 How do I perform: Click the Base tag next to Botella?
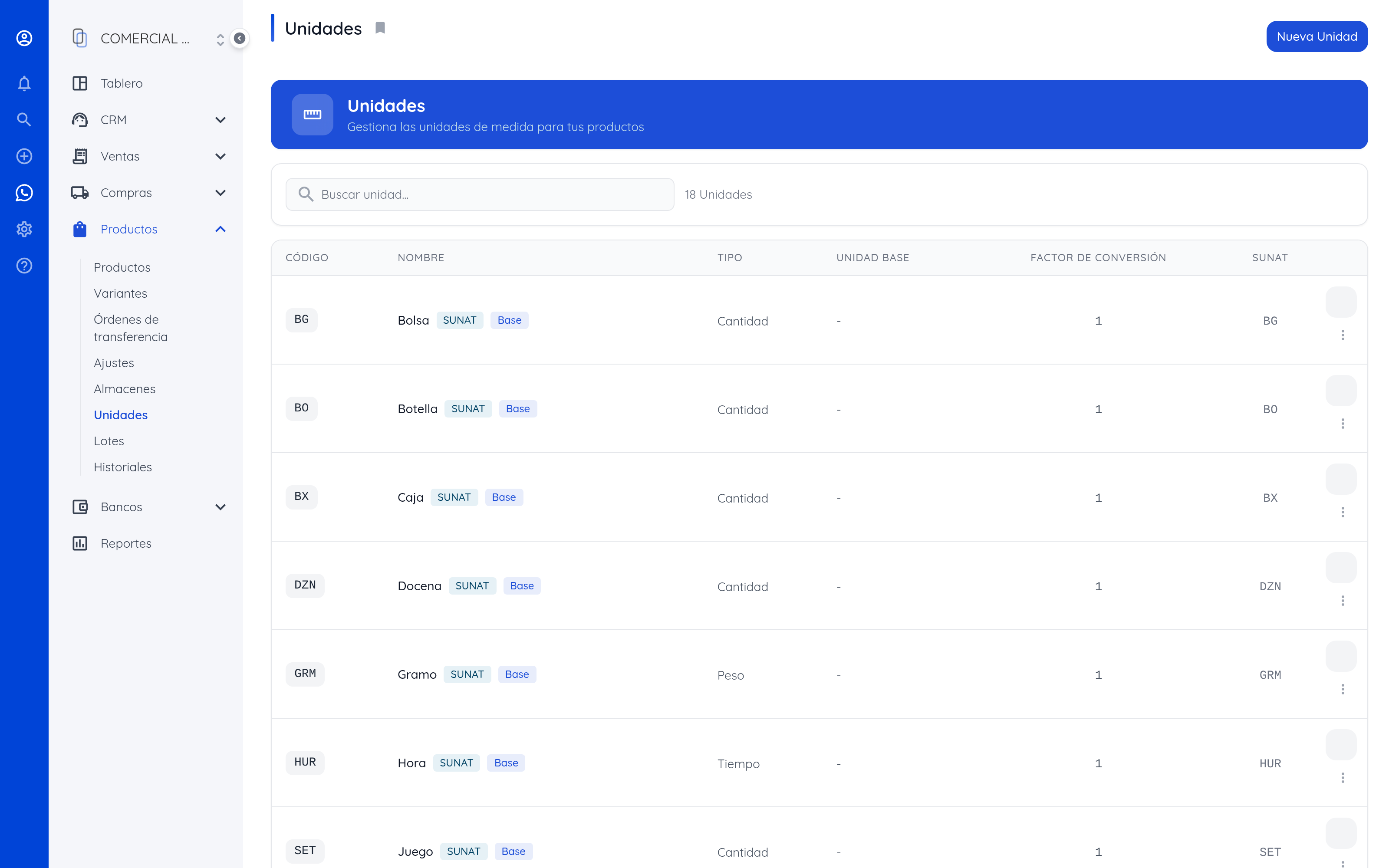coord(518,409)
